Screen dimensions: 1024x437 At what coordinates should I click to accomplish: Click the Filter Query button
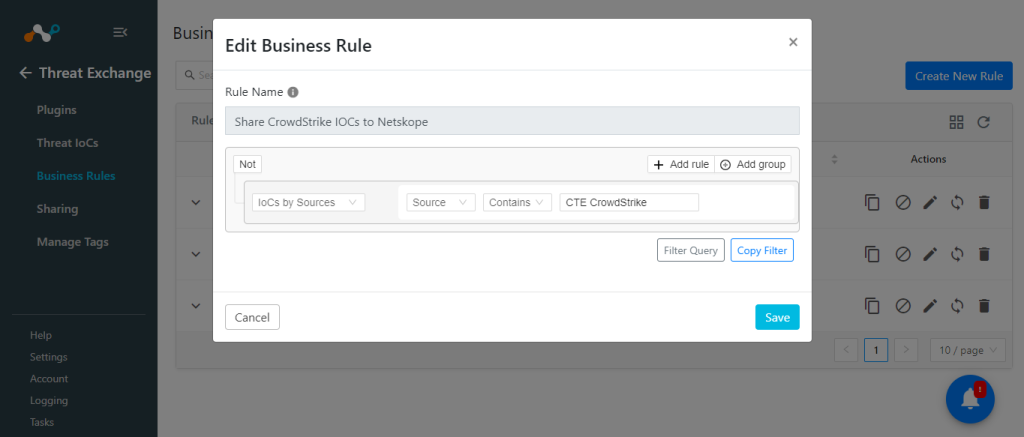(690, 250)
